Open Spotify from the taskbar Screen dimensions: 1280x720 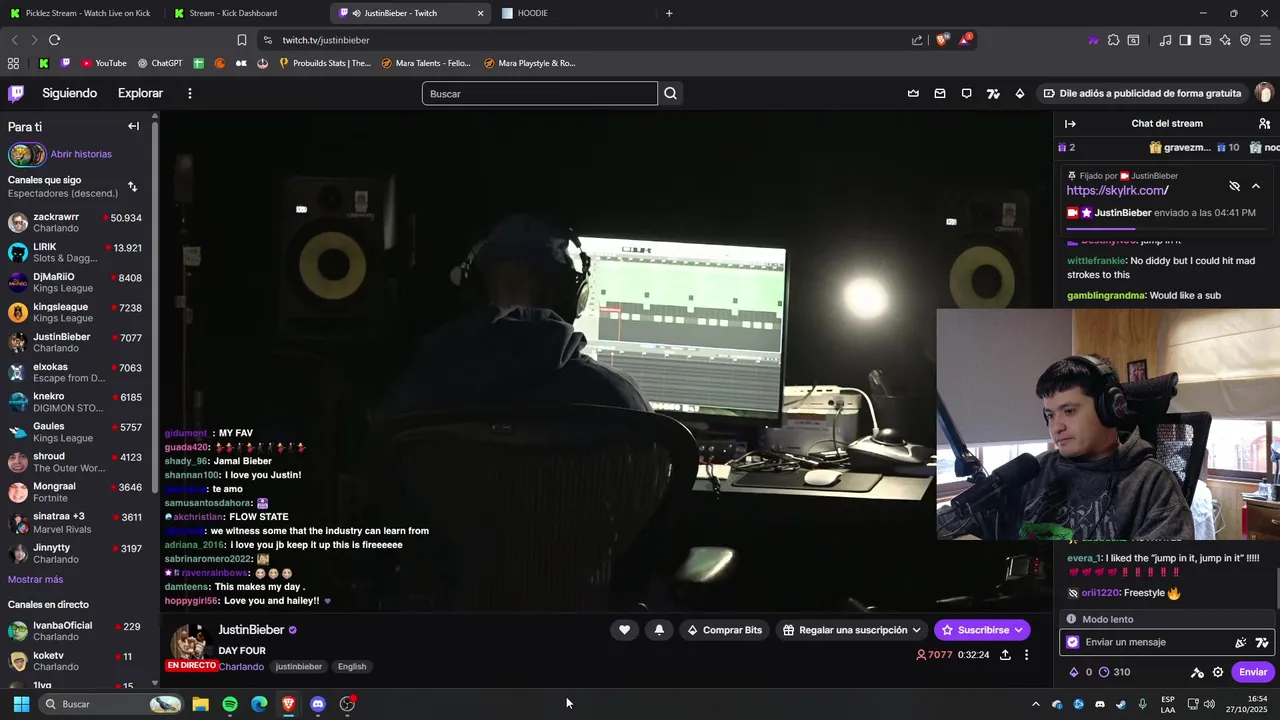click(230, 704)
